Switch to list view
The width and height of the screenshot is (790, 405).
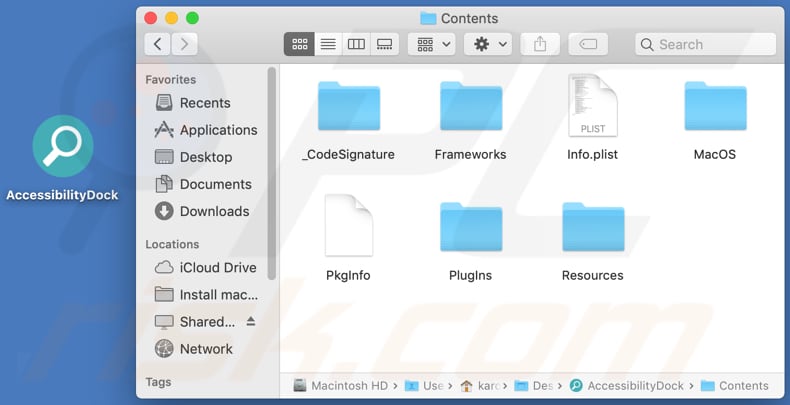coord(328,44)
